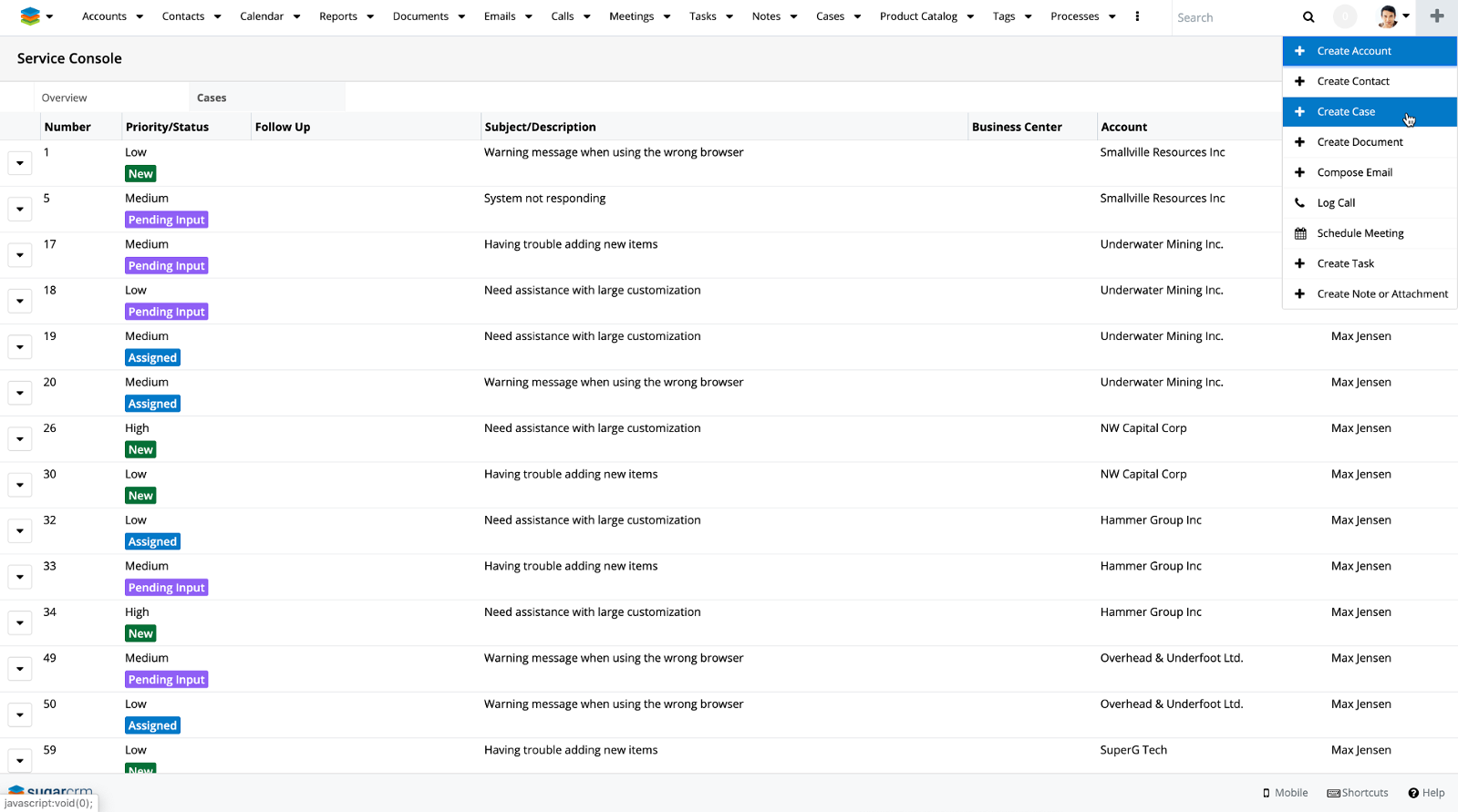Click the SugarCRM cube logo icon
Image resolution: width=1458 pixels, height=812 pixels.
pos(30,16)
